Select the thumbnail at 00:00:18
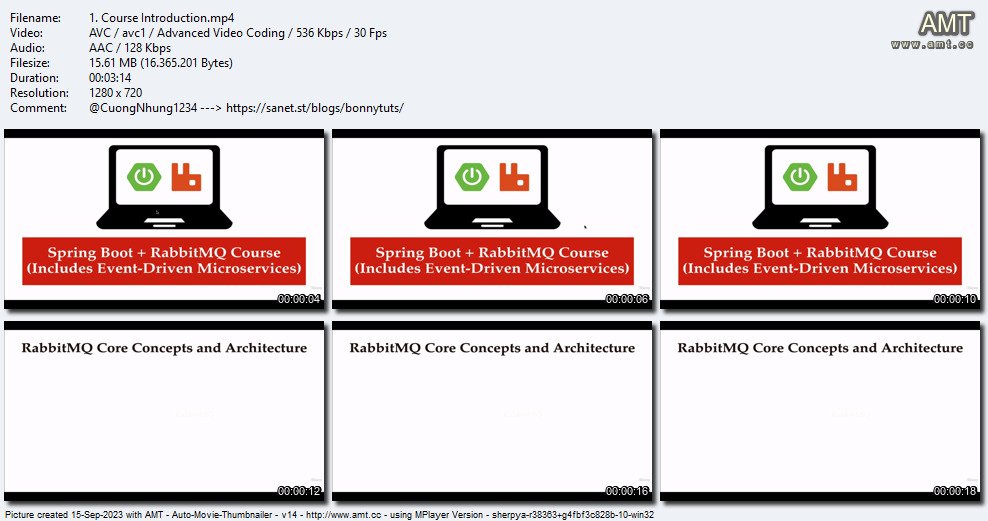 820,411
